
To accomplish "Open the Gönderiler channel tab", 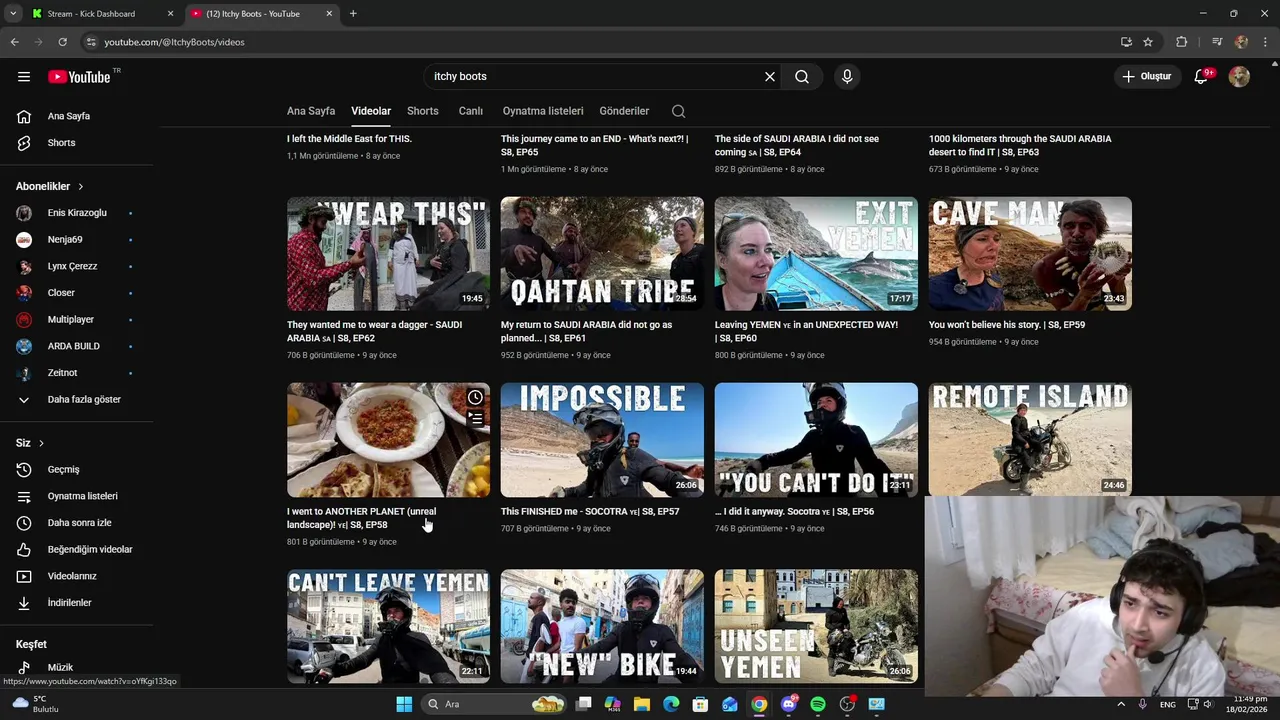I will (624, 111).
